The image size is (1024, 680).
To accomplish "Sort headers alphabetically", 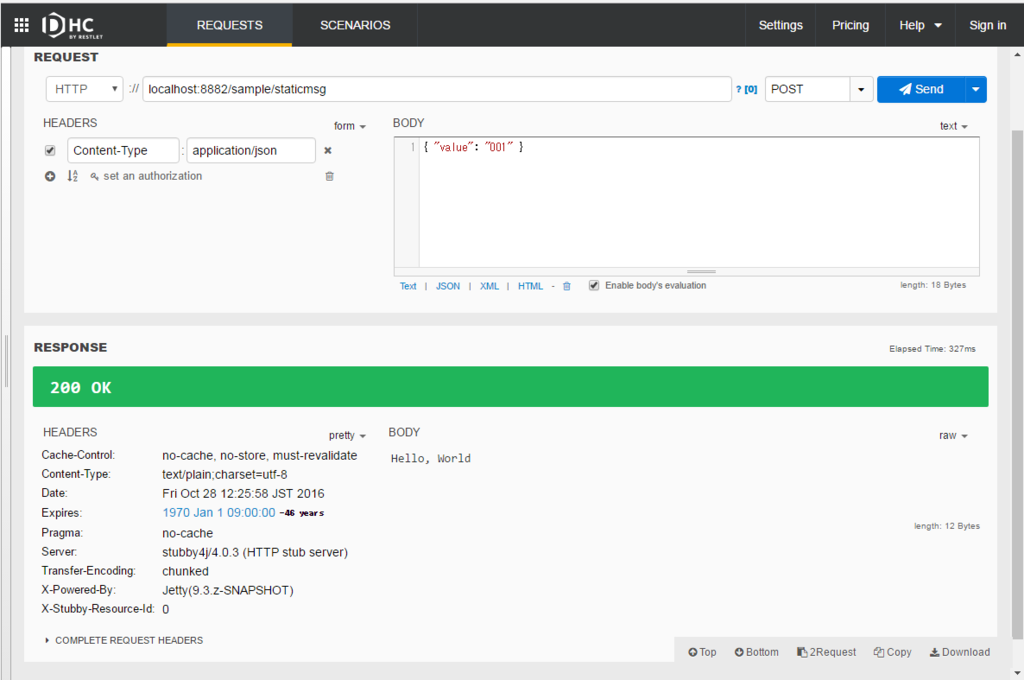I will click(x=72, y=176).
